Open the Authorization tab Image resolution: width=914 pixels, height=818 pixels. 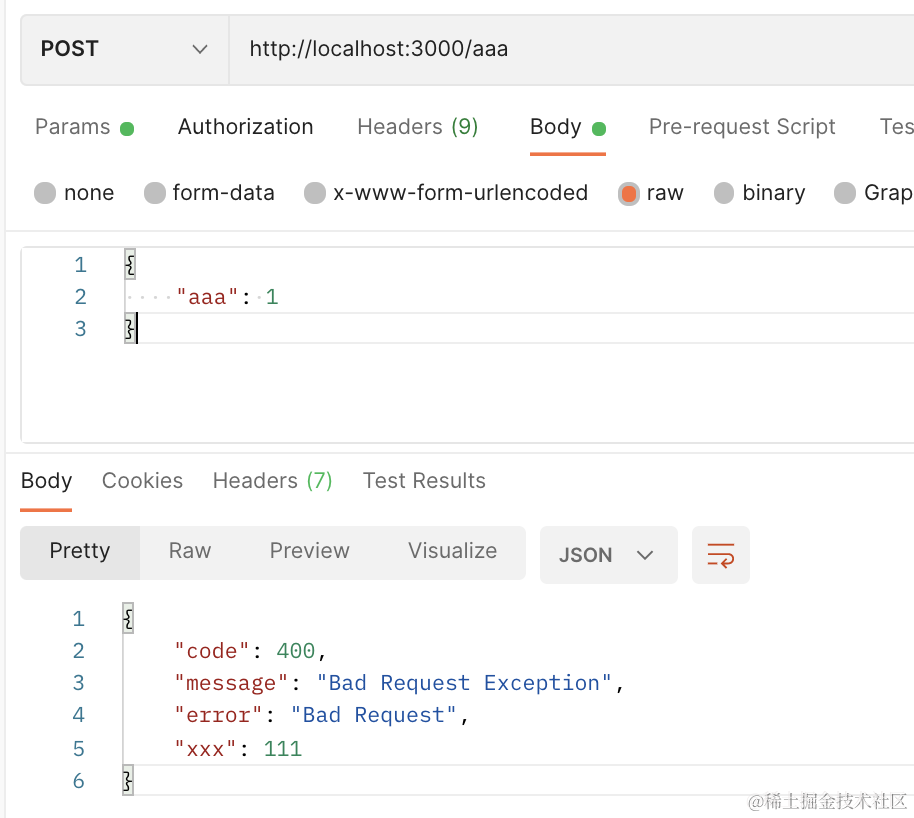(245, 127)
